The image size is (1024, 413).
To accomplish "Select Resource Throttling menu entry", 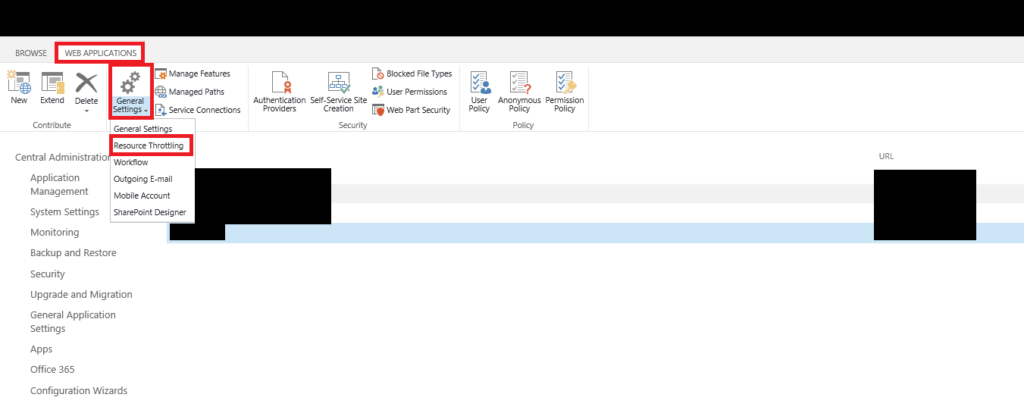I will (x=148, y=146).
